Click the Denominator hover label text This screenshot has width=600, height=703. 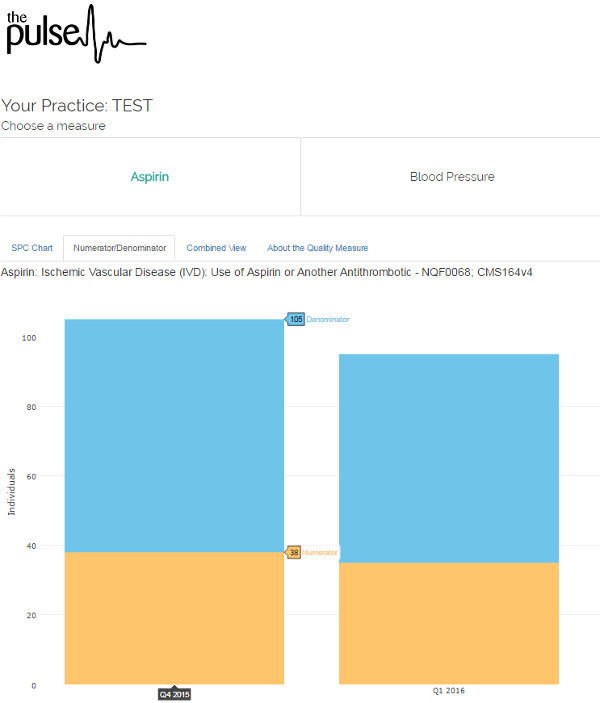tap(328, 319)
